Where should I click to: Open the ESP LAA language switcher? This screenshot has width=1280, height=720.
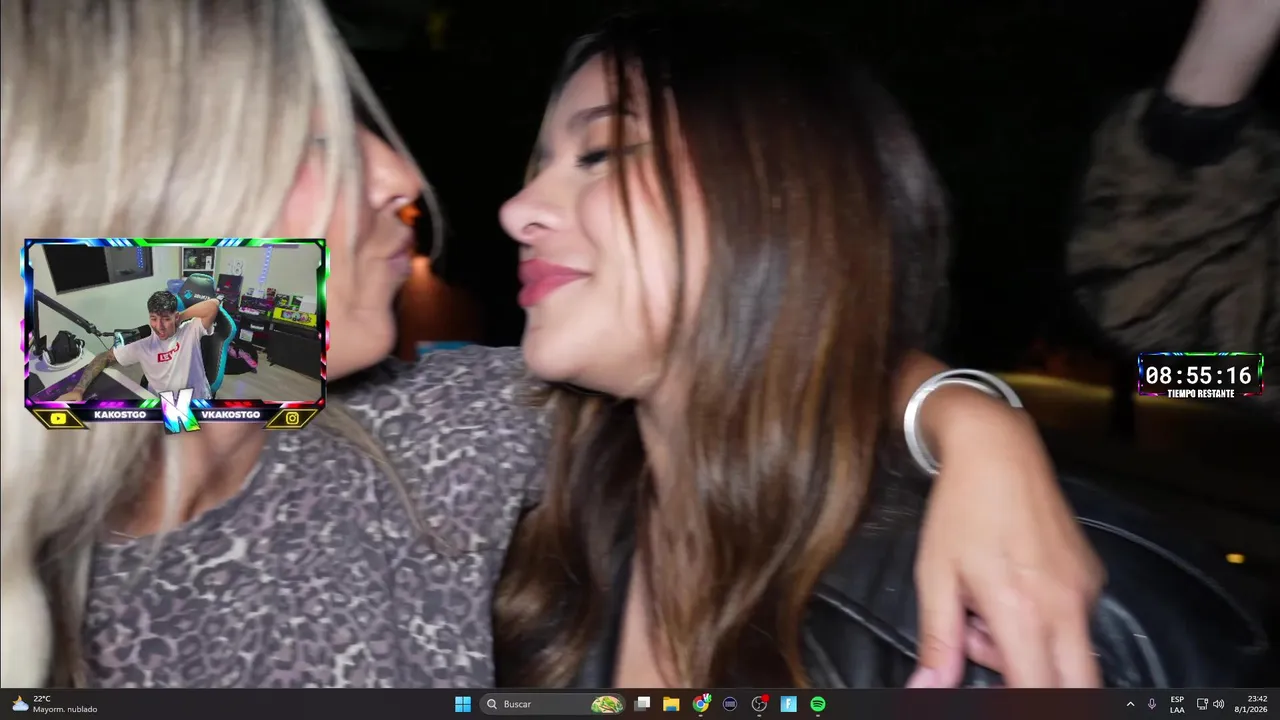pos(1177,704)
